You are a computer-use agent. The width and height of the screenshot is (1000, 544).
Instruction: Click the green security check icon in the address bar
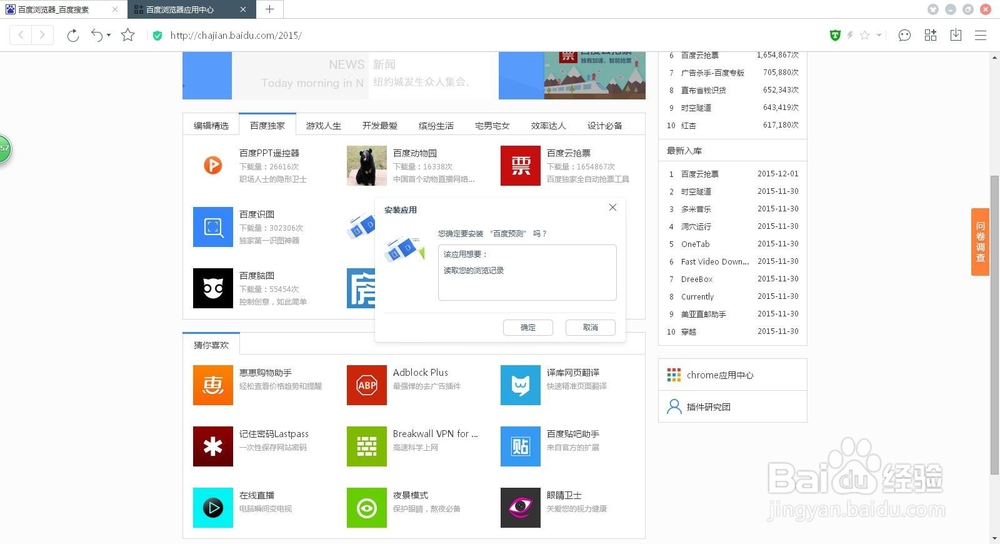pos(157,36)
